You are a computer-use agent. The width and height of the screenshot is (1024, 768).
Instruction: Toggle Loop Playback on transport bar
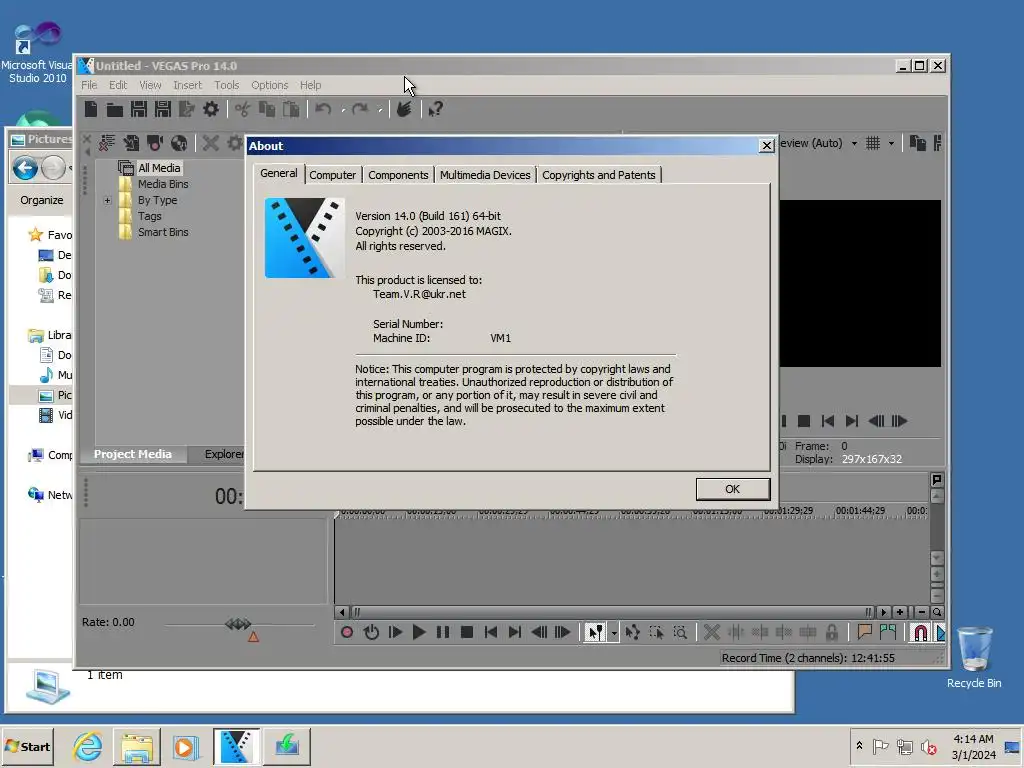point(371,632)
